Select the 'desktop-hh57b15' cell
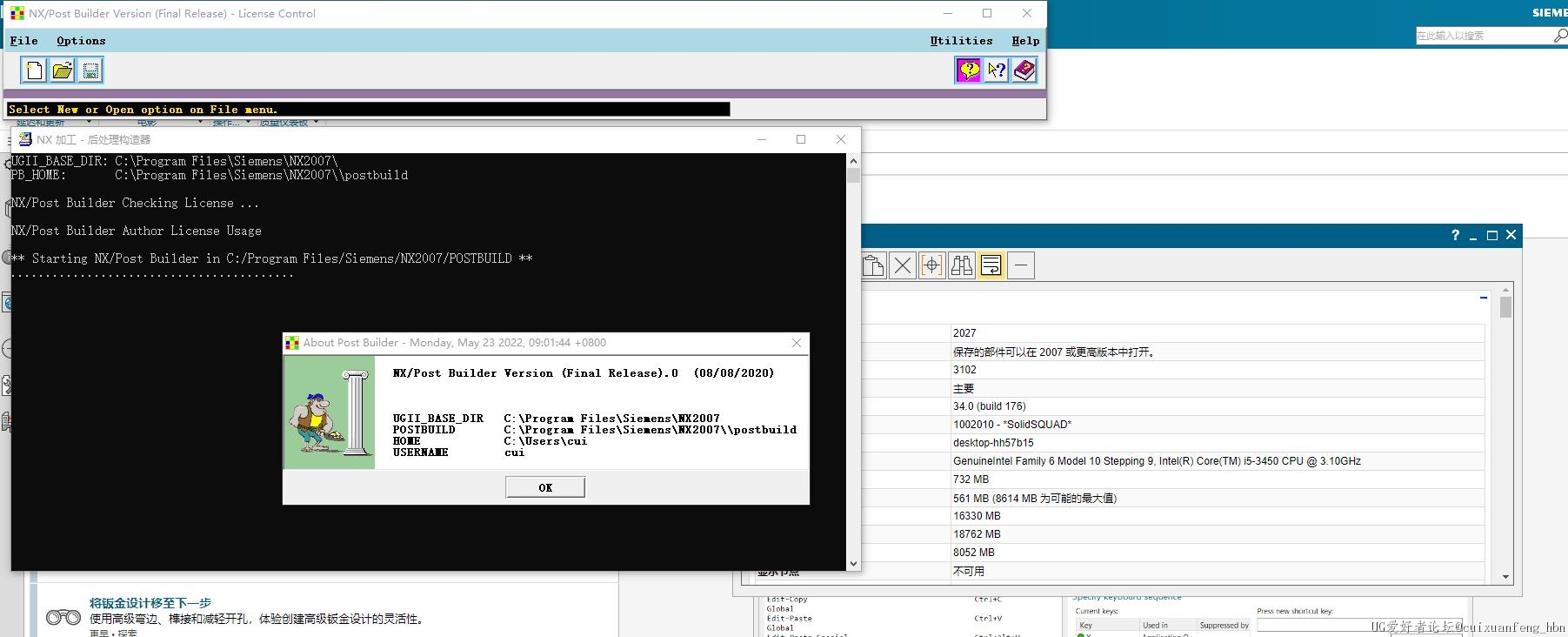1568x637 pixels. tap(1218, 443)
